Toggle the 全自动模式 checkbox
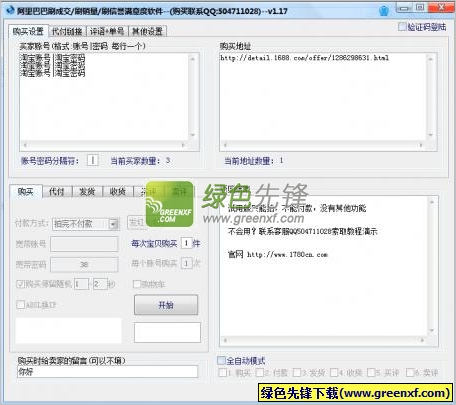 click(221, 360)
